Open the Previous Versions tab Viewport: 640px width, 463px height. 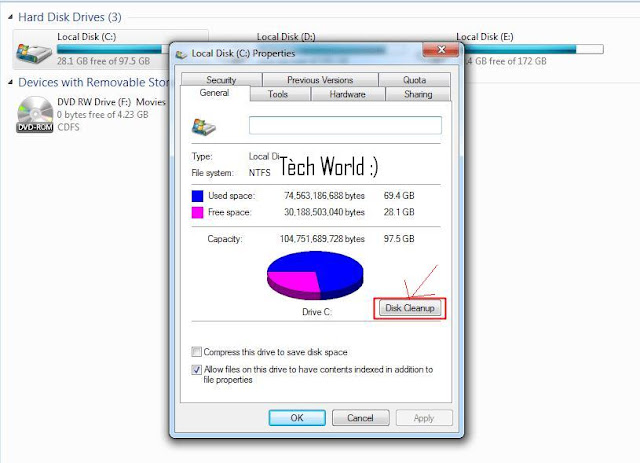pos(320,80)
